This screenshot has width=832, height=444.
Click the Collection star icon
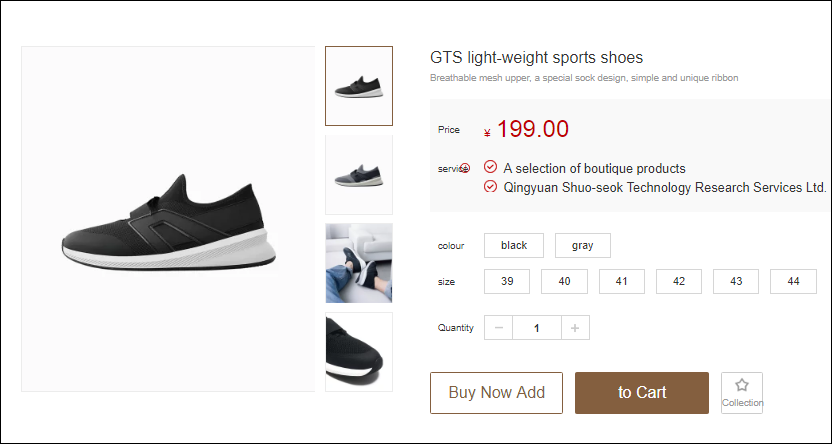click(x=741, y=386)
